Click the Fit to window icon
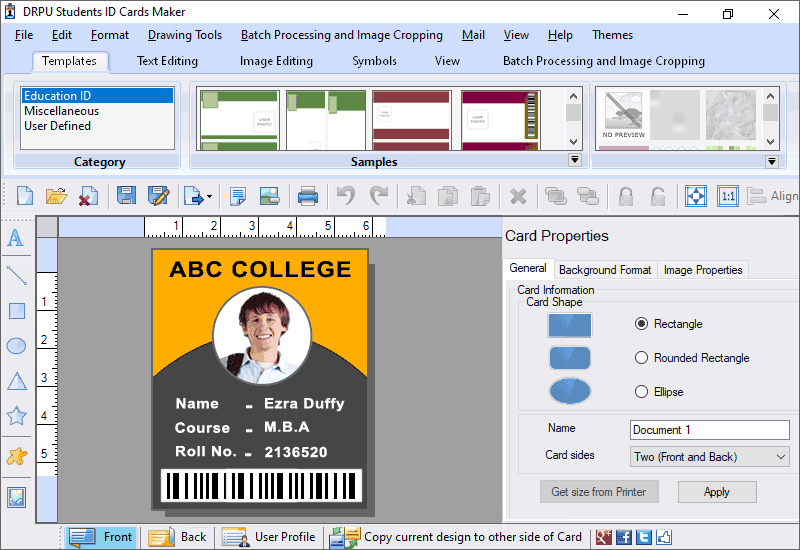 pos(696,196)
